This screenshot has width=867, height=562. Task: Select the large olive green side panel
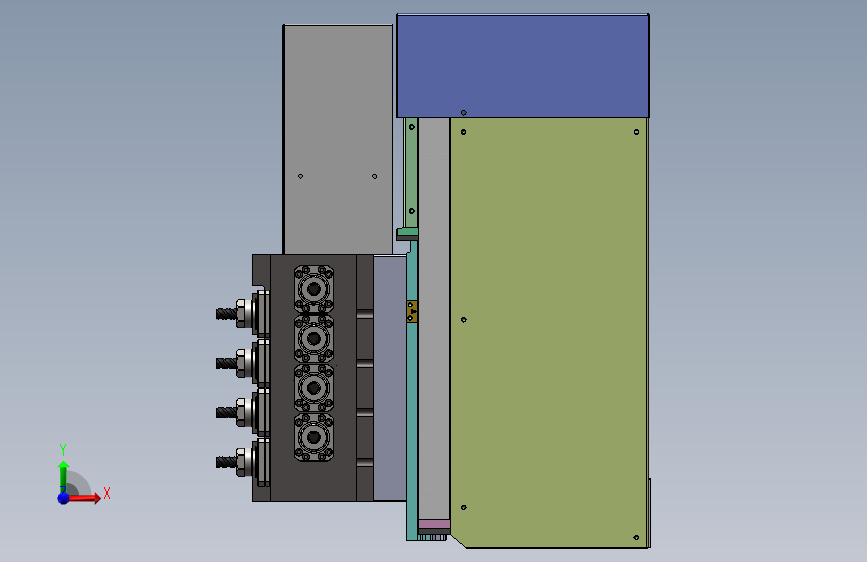click(549, 332)
